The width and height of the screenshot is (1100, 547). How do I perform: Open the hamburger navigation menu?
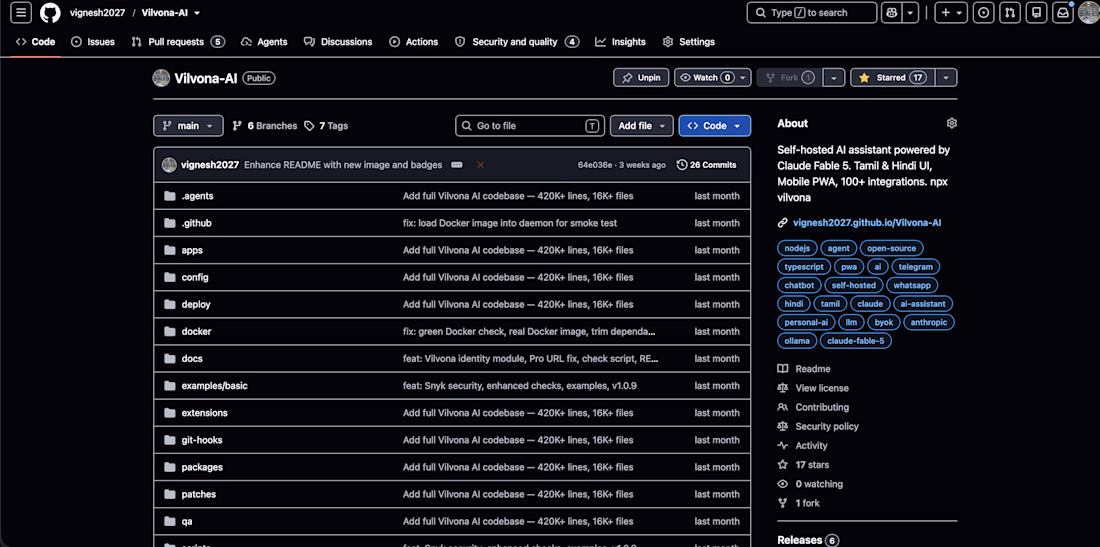tap(22, 13)
